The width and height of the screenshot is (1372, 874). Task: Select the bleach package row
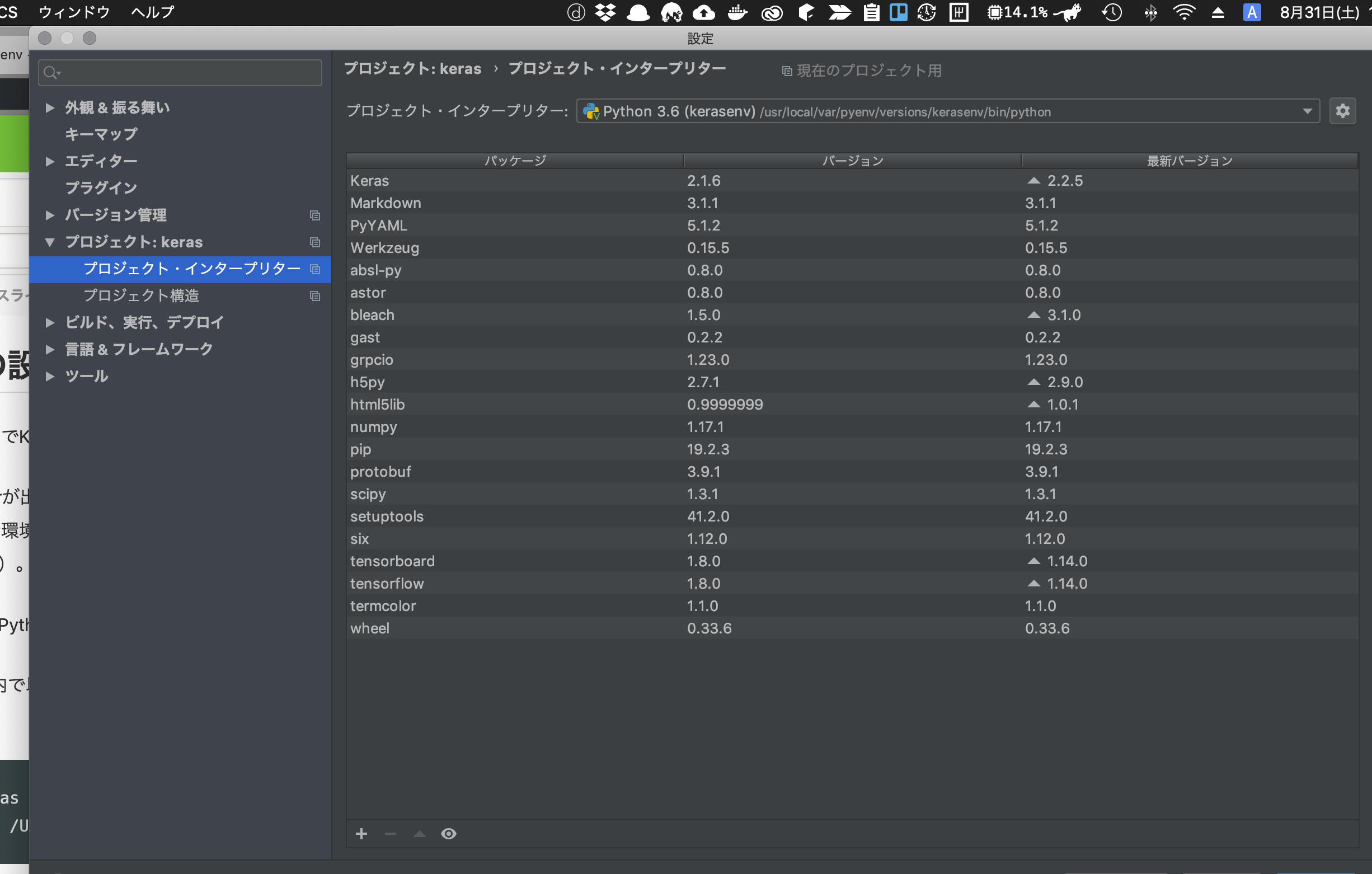point(852,315)
